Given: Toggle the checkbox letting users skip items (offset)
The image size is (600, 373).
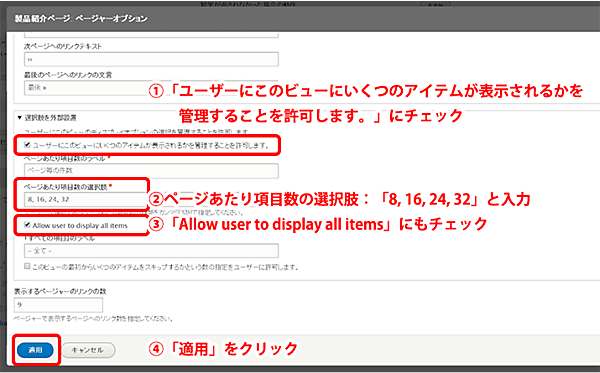Looking at the screenshot, I should [27, 266].
